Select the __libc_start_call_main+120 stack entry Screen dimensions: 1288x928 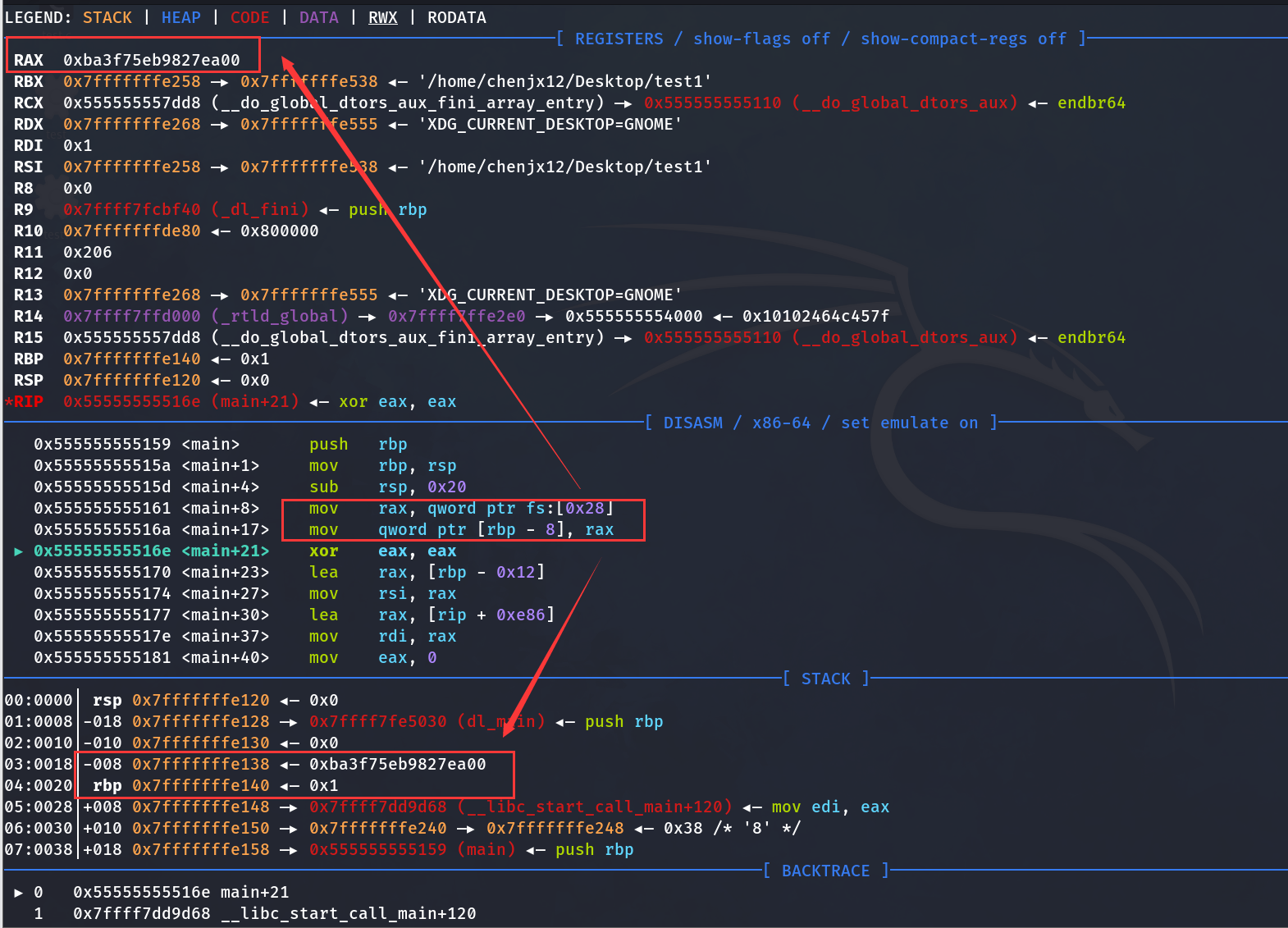pos(595,807)
